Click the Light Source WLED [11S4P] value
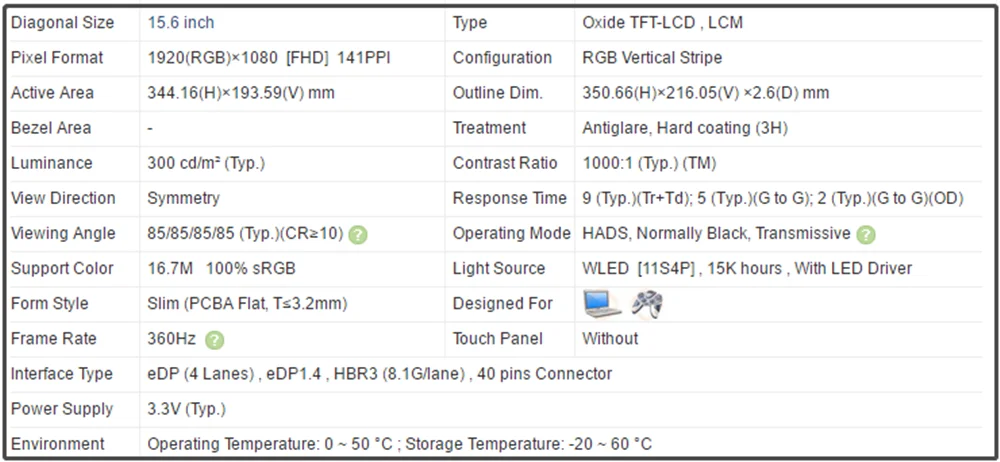This screenshot has width=1000, height=462. point(747,269)
